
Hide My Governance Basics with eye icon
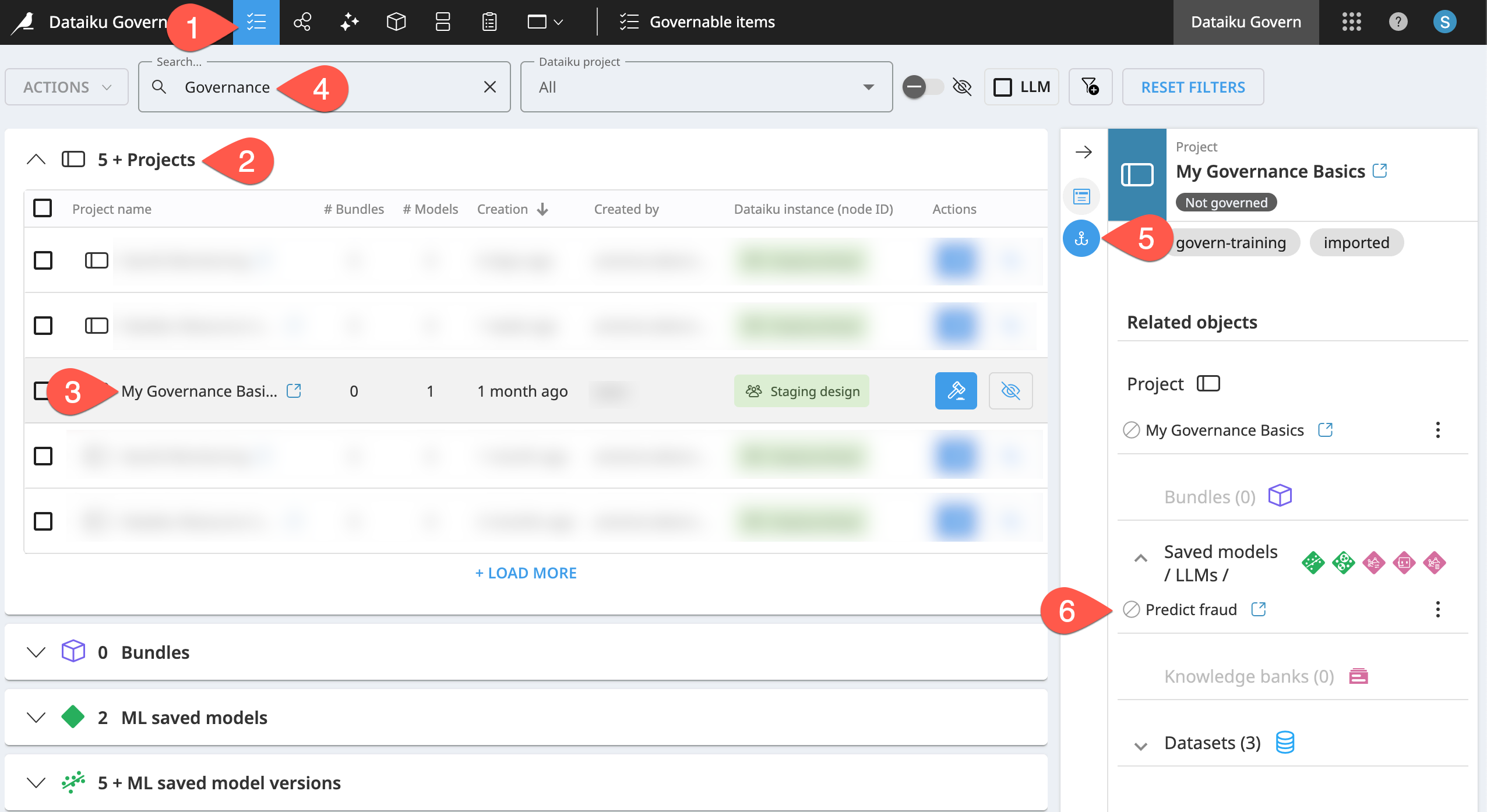pyautogui.click(x=1010, y=391)
